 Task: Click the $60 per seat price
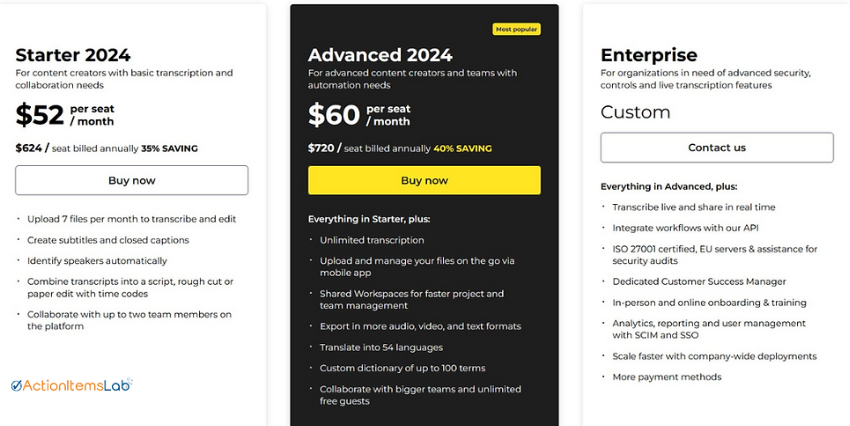tap(359, 115)
